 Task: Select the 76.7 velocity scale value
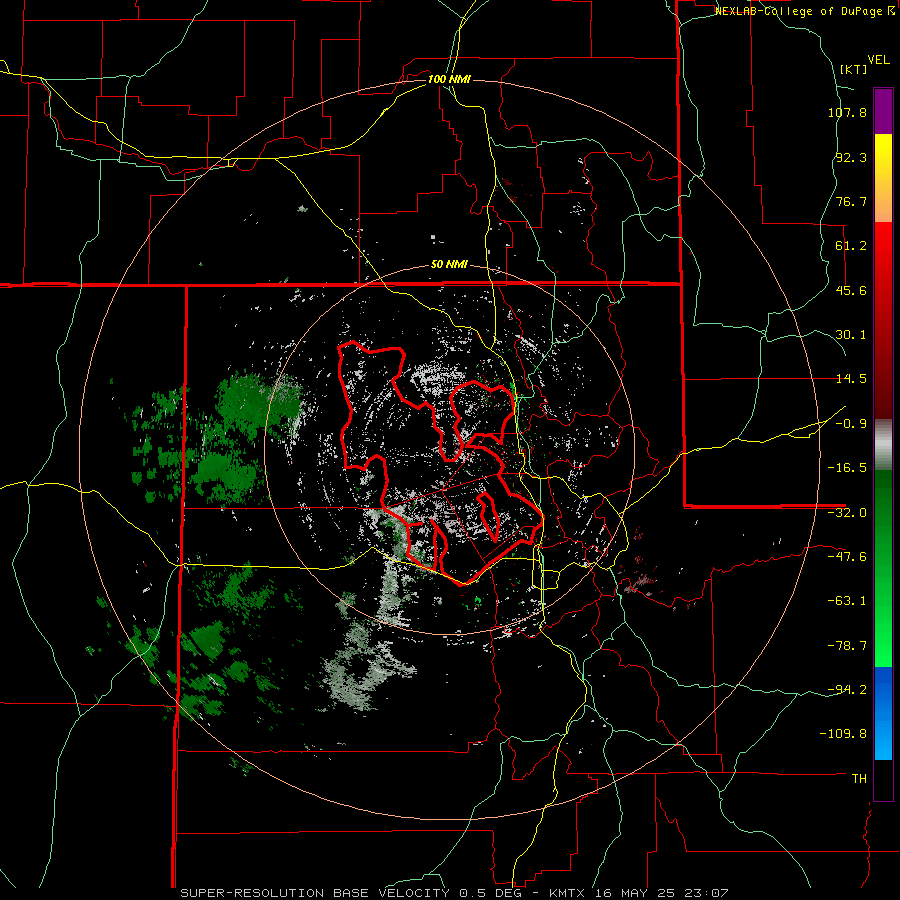(x=851, y=201)
